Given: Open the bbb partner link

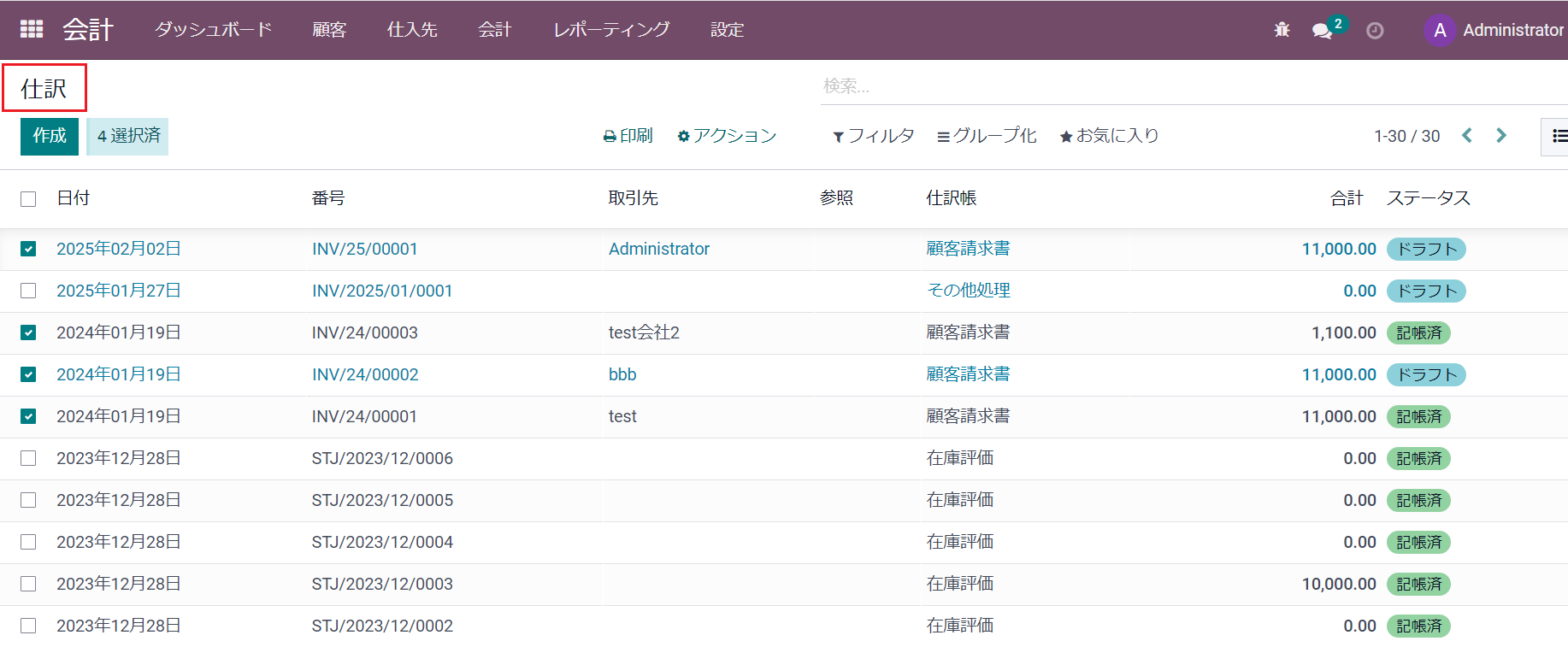Looking at the screenshot, I should (622, 374).
